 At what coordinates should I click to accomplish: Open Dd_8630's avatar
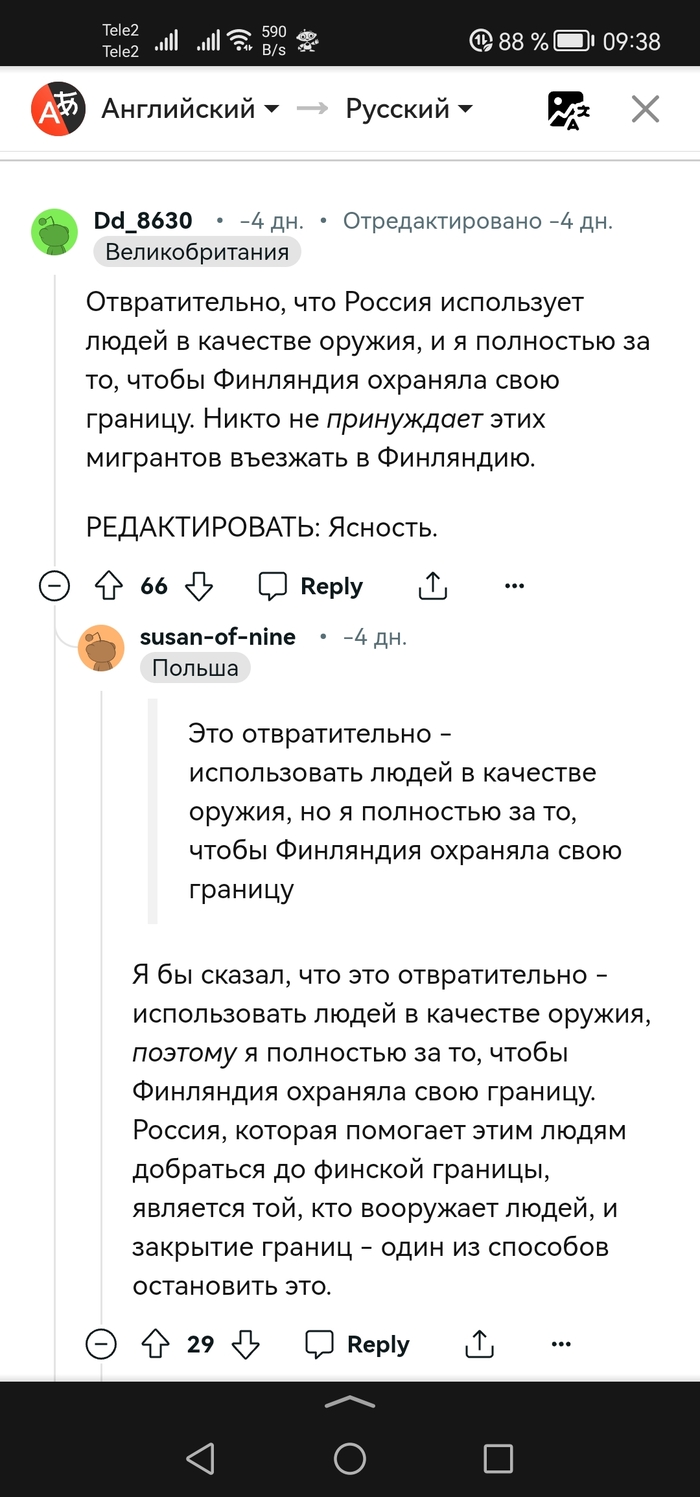55,232
